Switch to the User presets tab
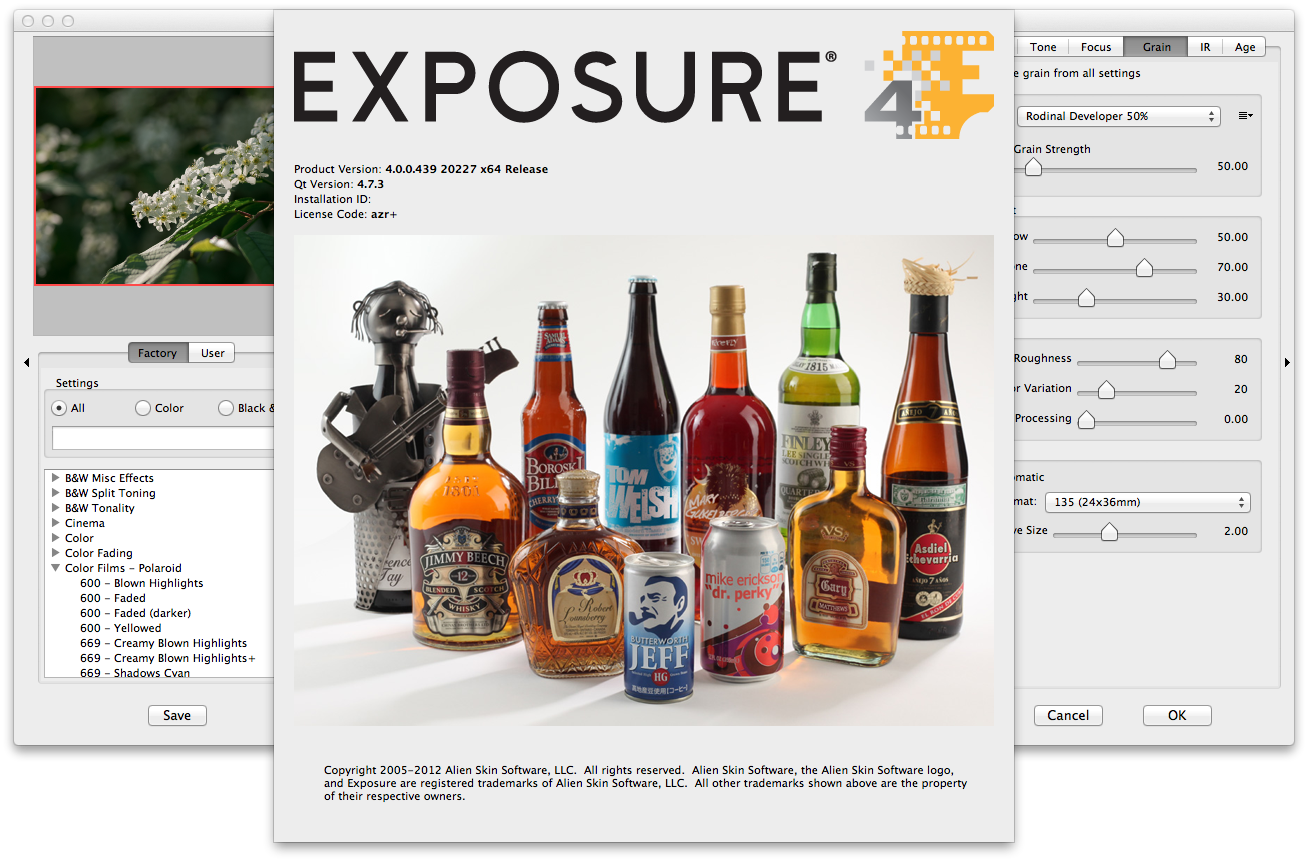 pos(212,353)
